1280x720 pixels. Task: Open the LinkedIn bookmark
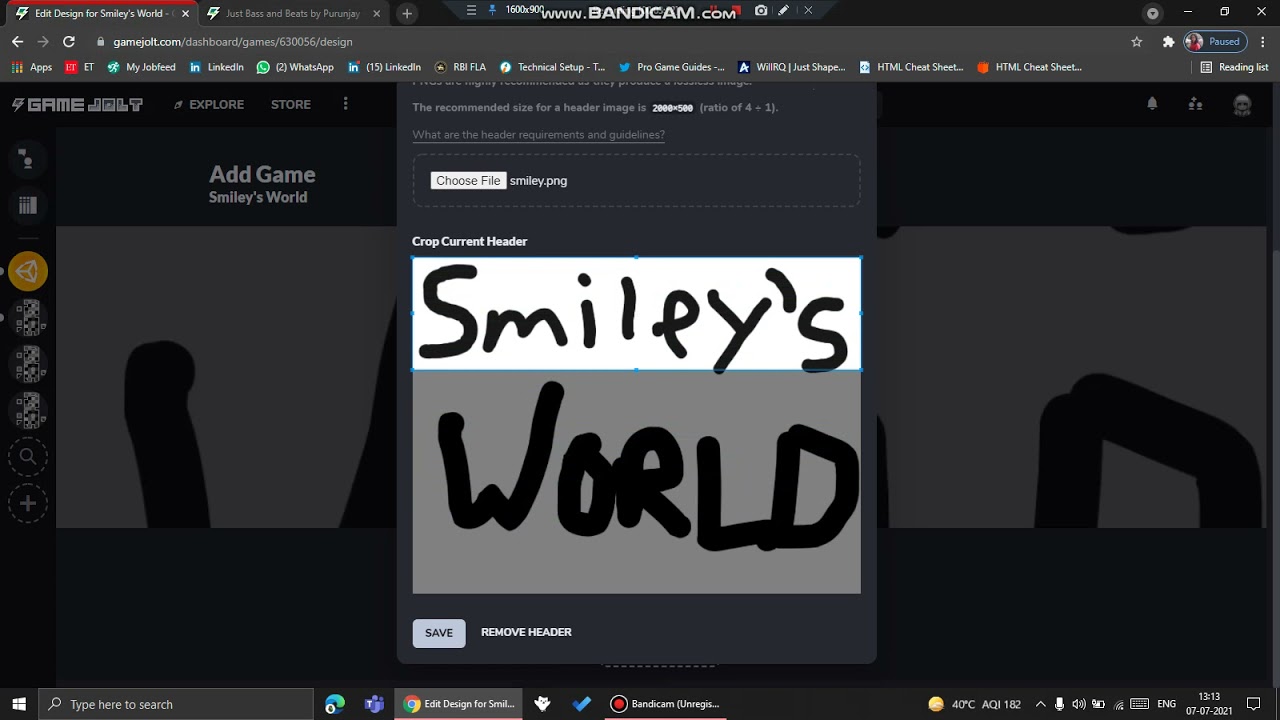[216, 67]
